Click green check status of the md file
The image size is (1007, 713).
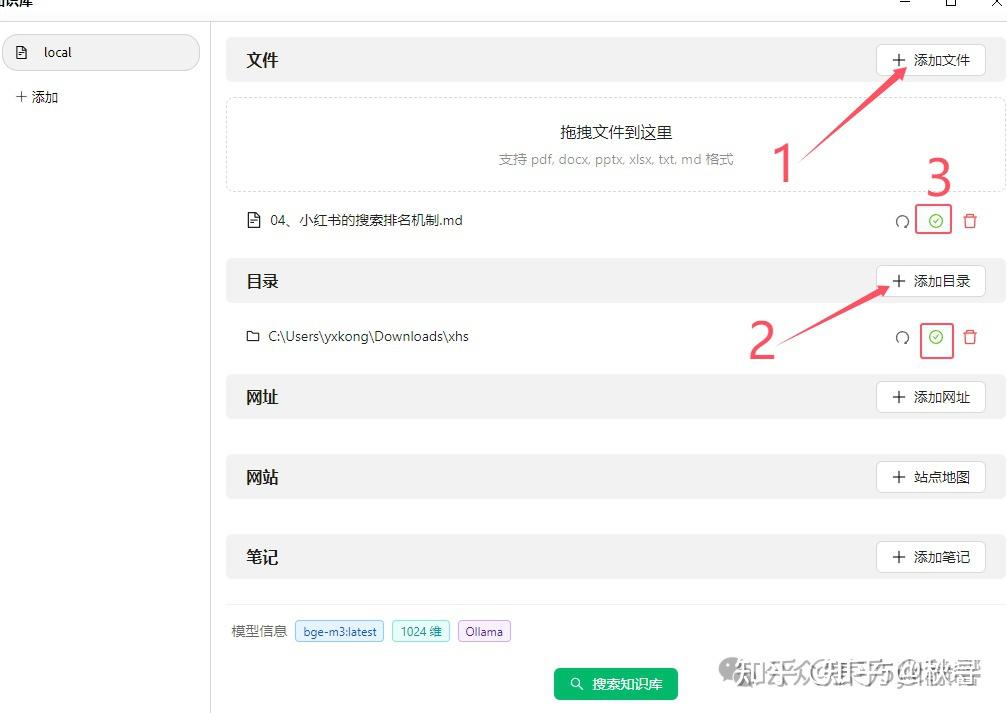pos(936,221)
